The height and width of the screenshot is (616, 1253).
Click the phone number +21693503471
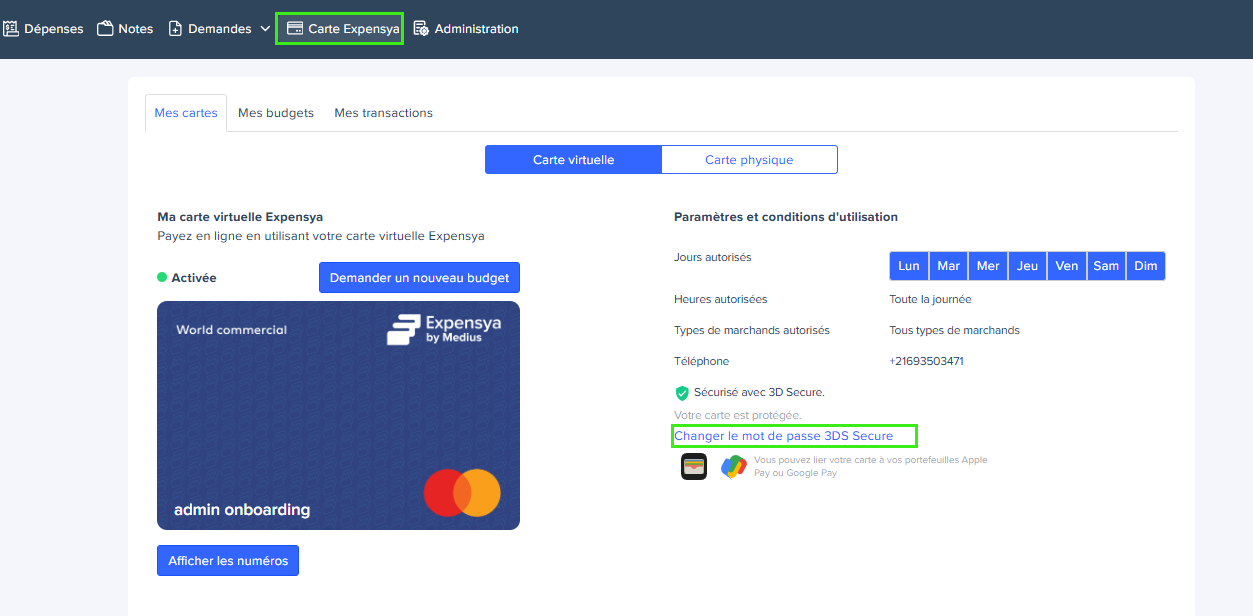tap(927, 361)
